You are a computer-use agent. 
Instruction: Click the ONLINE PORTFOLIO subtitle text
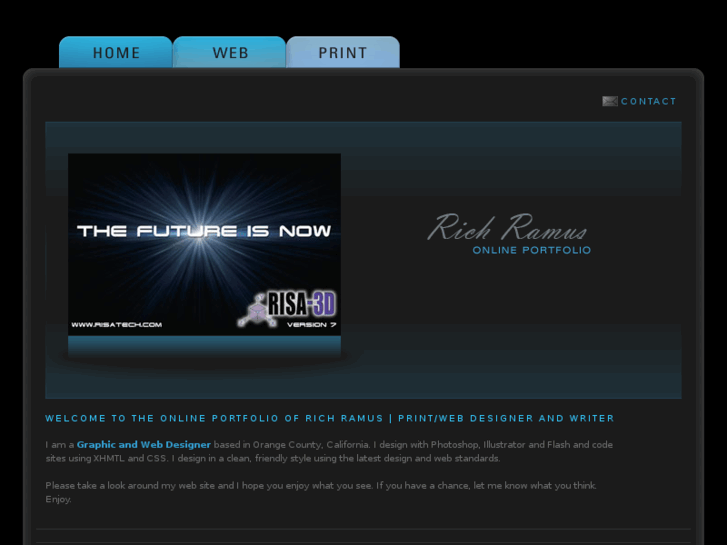[531, 250]
